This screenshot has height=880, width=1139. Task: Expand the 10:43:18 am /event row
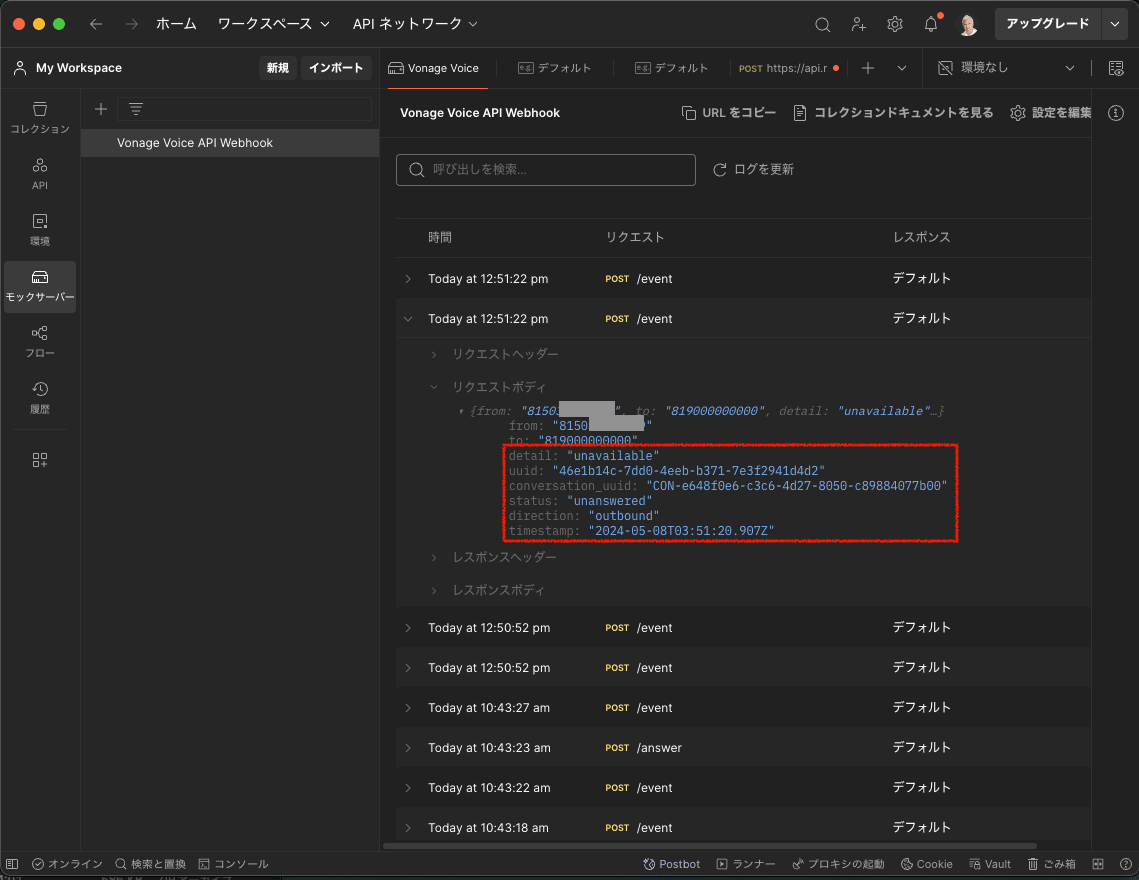[408, 828]
